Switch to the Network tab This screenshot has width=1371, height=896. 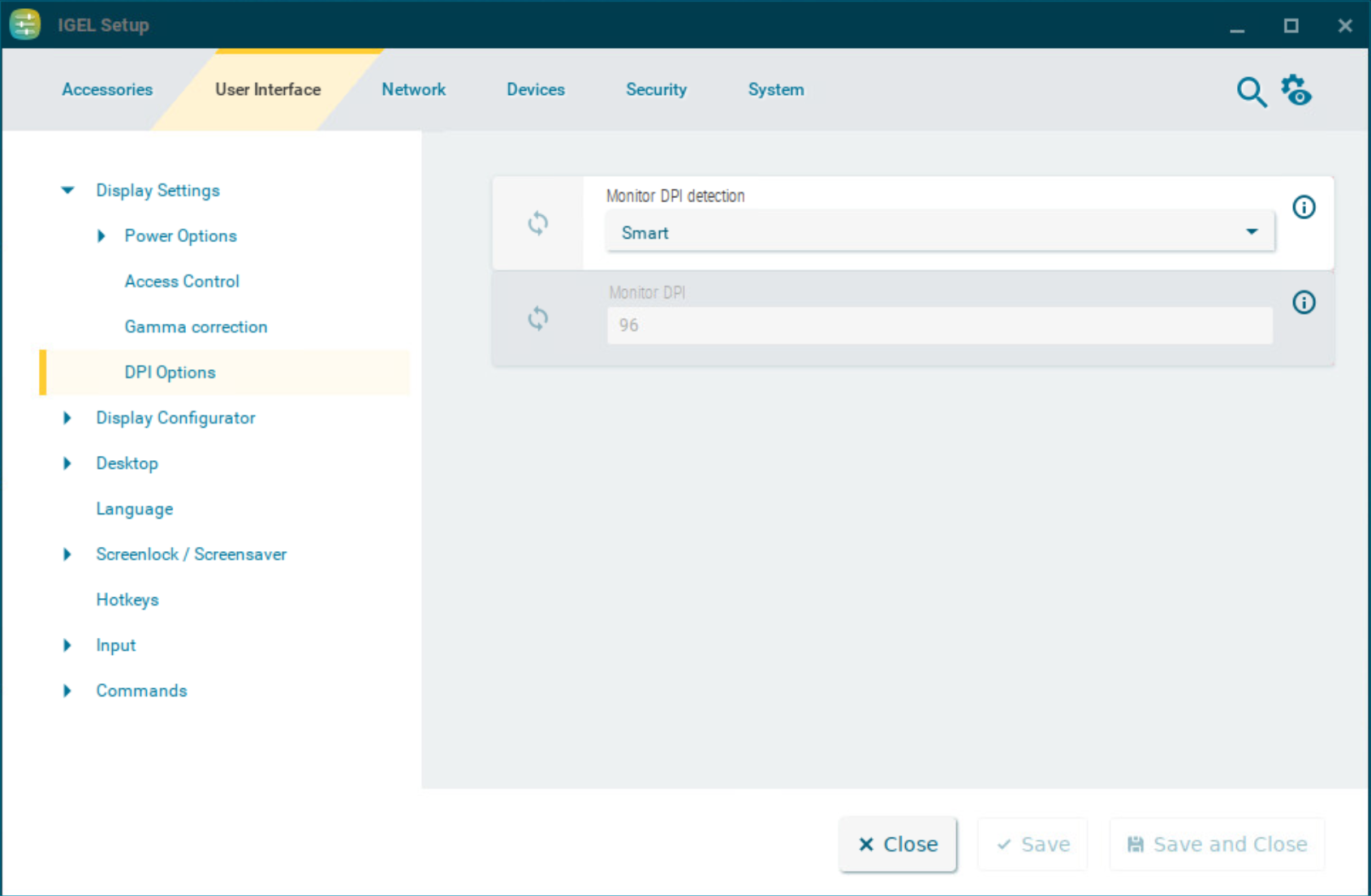click(413, 89)
